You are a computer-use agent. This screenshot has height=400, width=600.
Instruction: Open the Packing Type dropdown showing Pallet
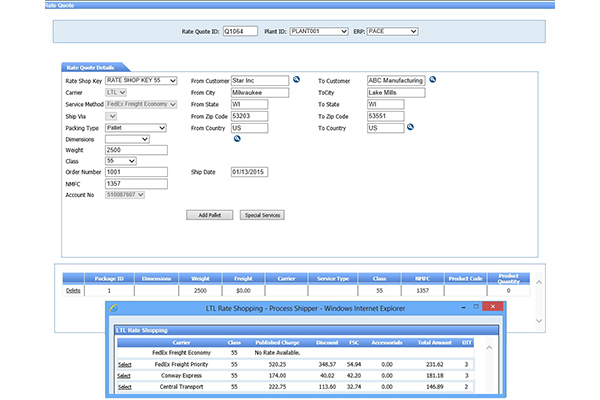tap(136, 128)
